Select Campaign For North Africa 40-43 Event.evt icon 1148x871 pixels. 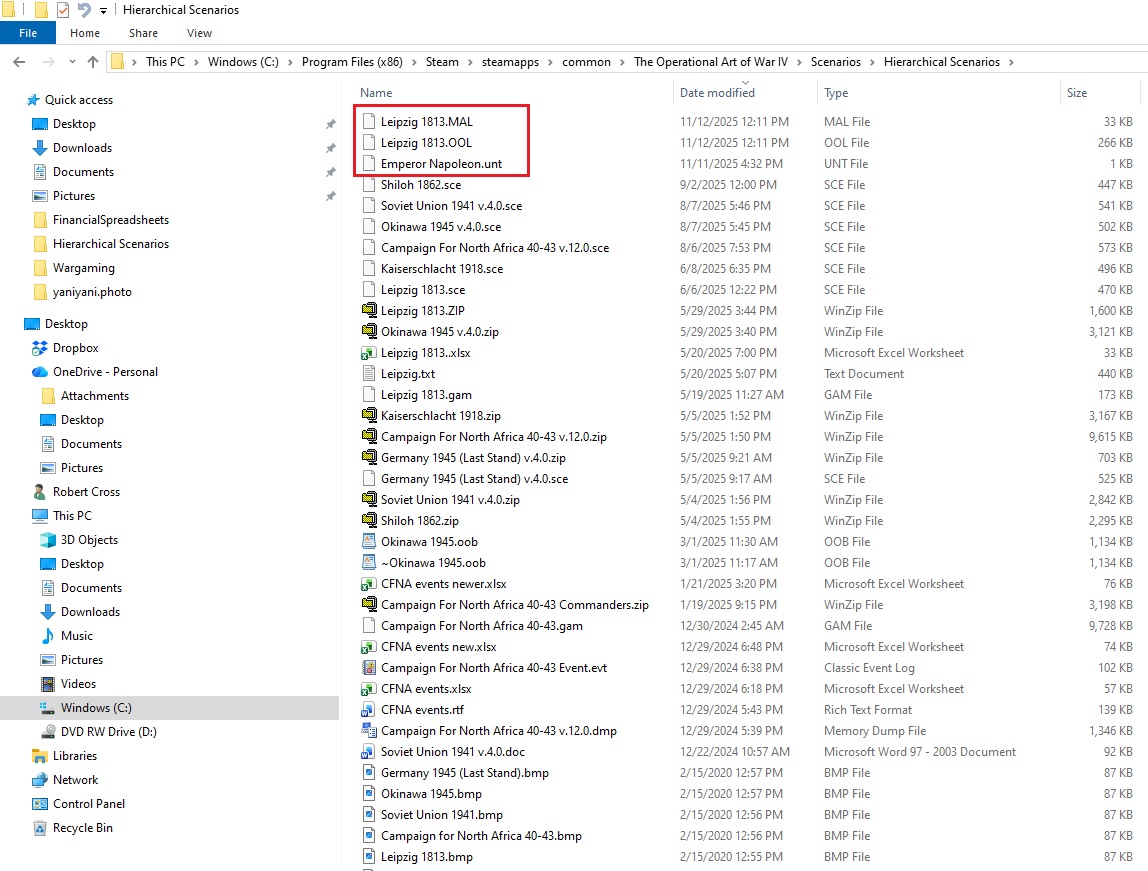[369, 668]
